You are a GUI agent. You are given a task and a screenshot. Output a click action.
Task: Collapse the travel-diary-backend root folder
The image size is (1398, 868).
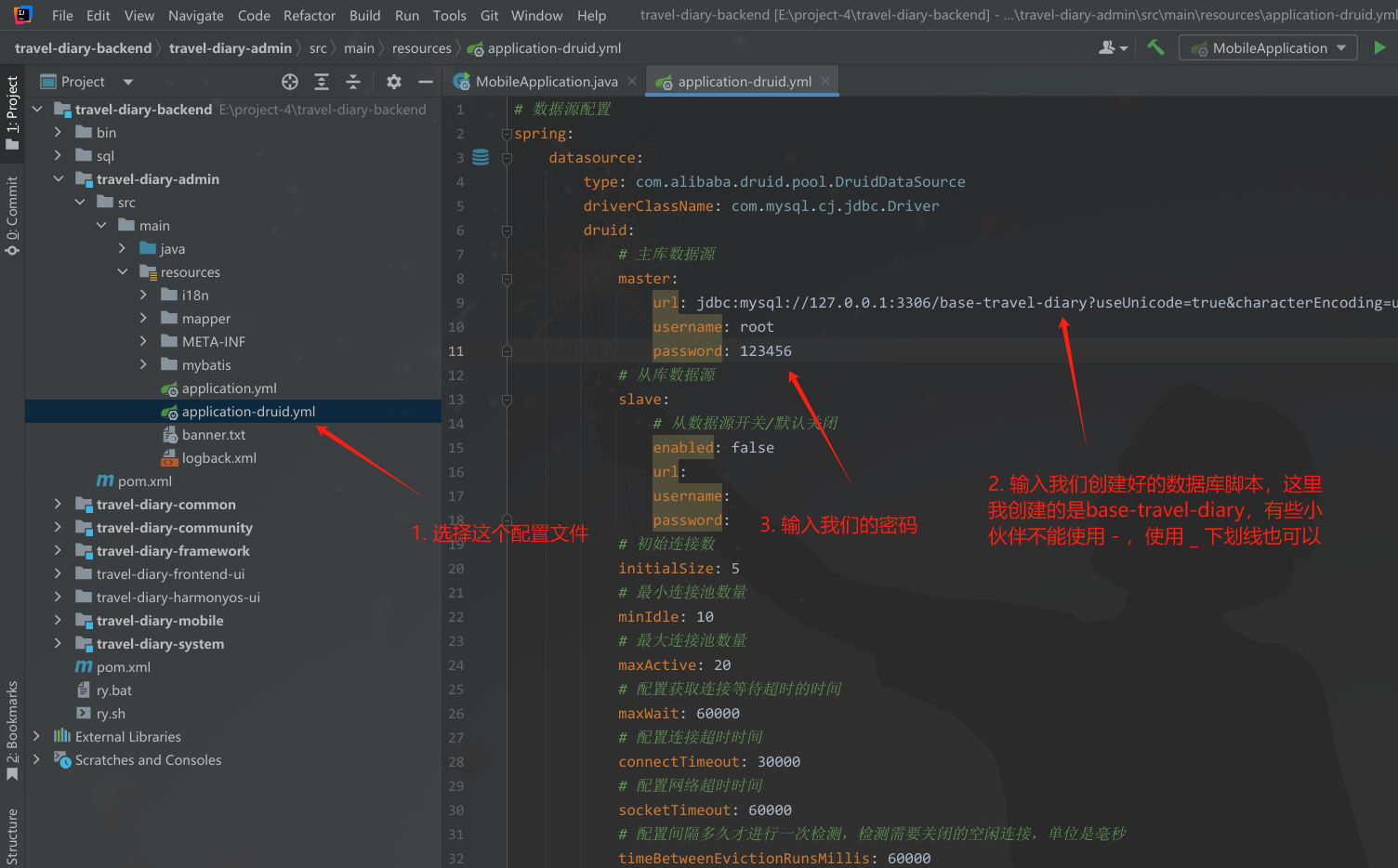(37, 110)
